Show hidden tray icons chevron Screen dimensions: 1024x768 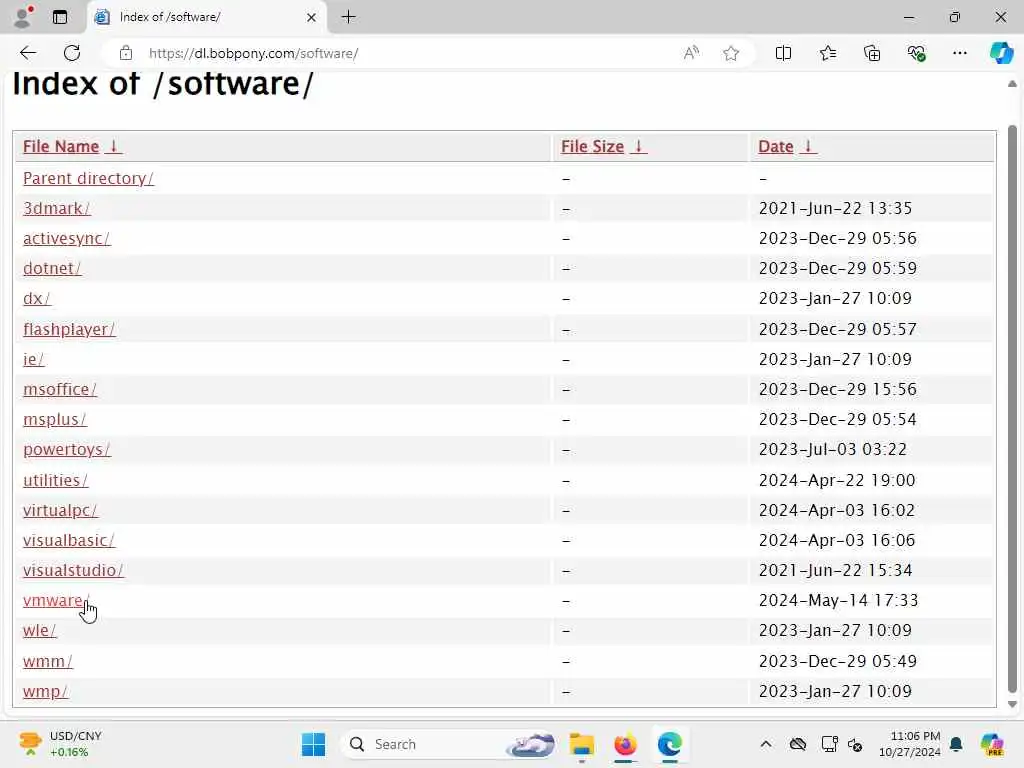766,744
